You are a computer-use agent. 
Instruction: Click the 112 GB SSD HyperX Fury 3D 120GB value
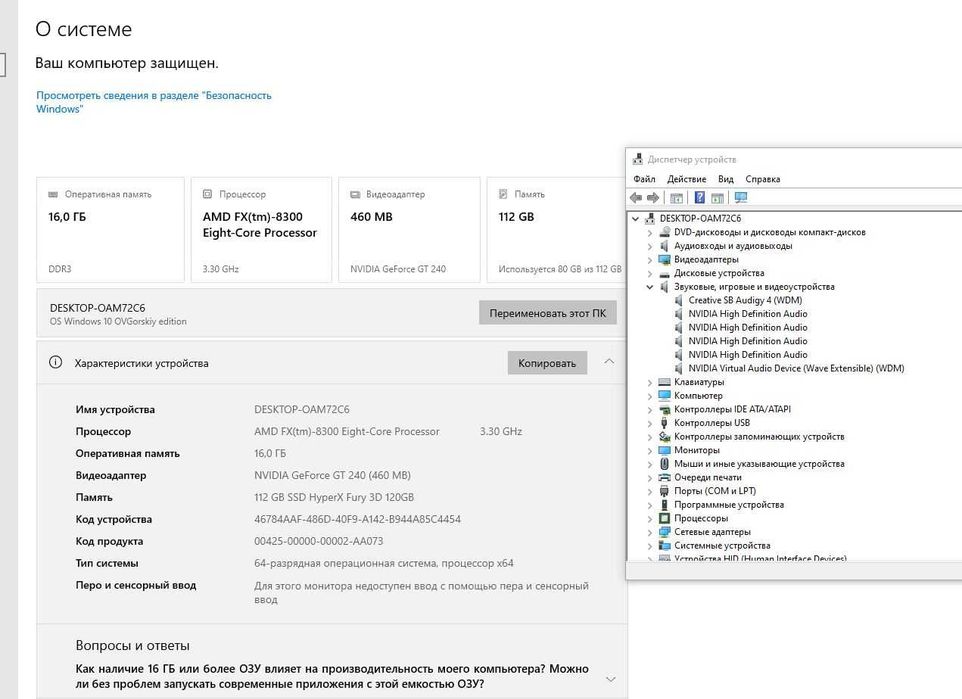[334, 497]
